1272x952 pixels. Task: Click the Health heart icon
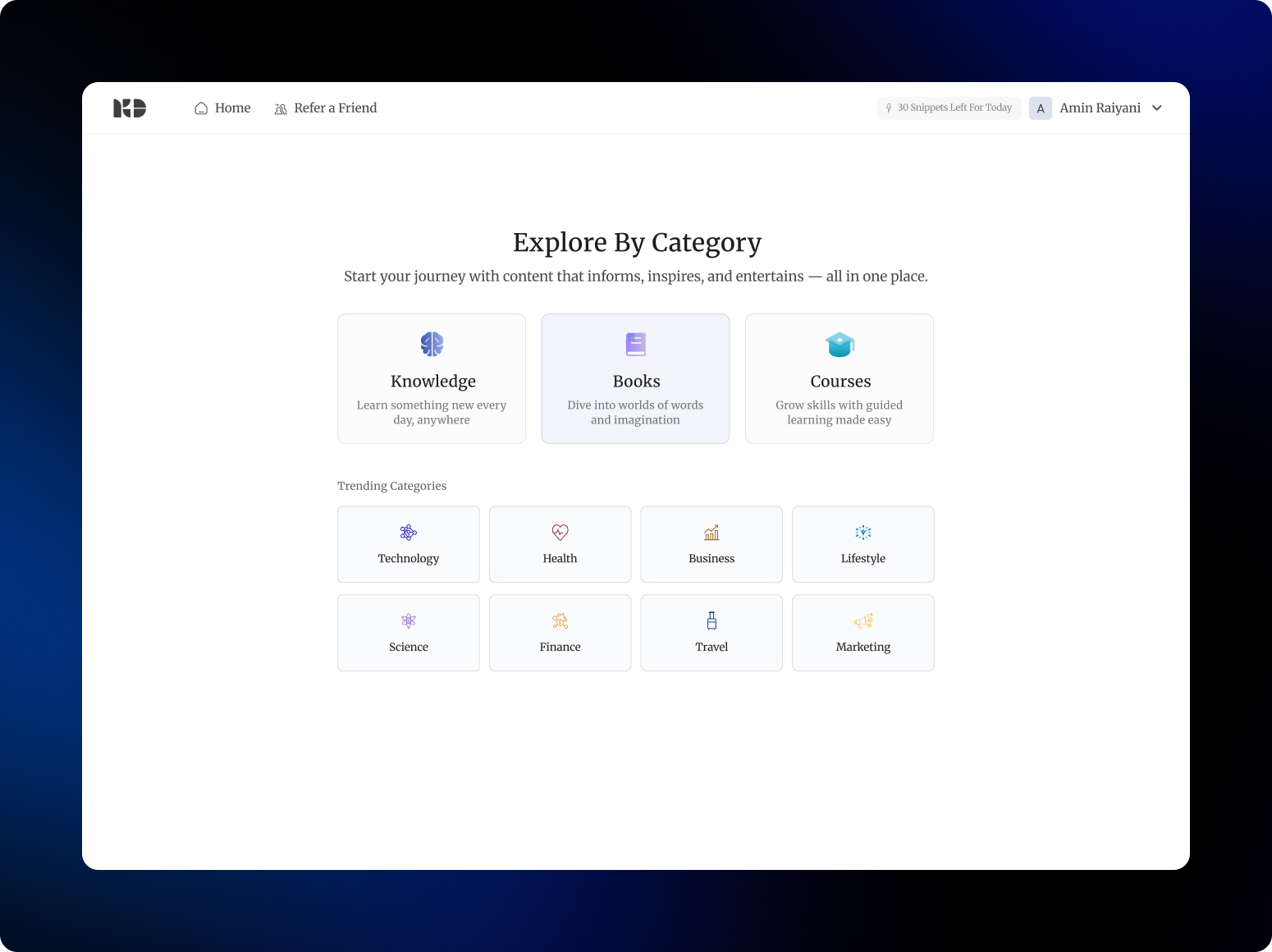561,533
